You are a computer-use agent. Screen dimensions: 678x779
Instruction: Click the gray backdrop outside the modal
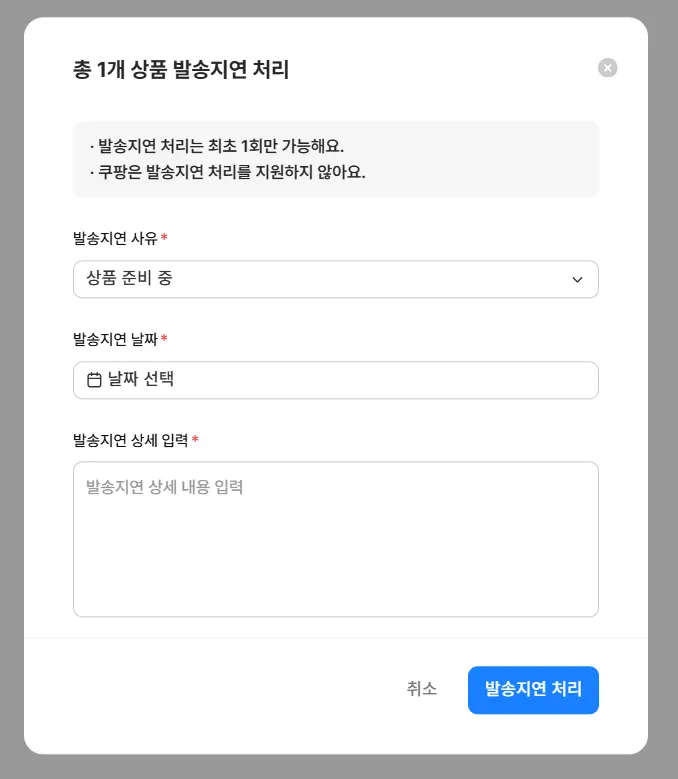pyautogui.click(x=10, y=400)
